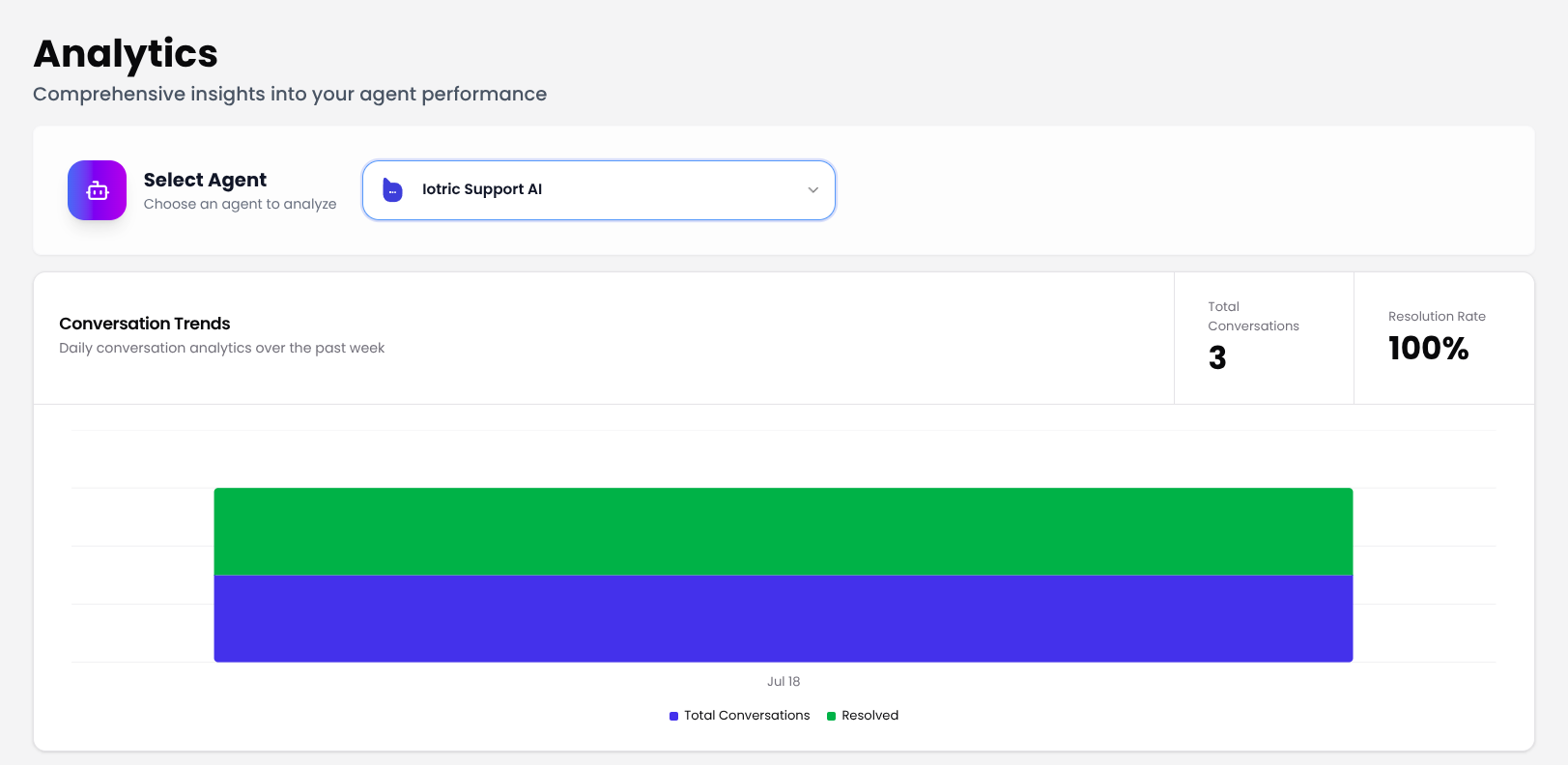1568x765 pixels.
Task: Click the blue Total Conversations legend swatch
Action: [674, 716]
